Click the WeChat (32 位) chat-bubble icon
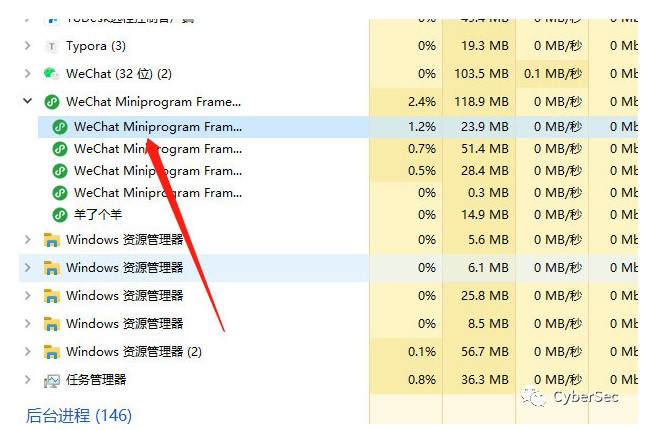656x430 pixels. coord(51,74)
